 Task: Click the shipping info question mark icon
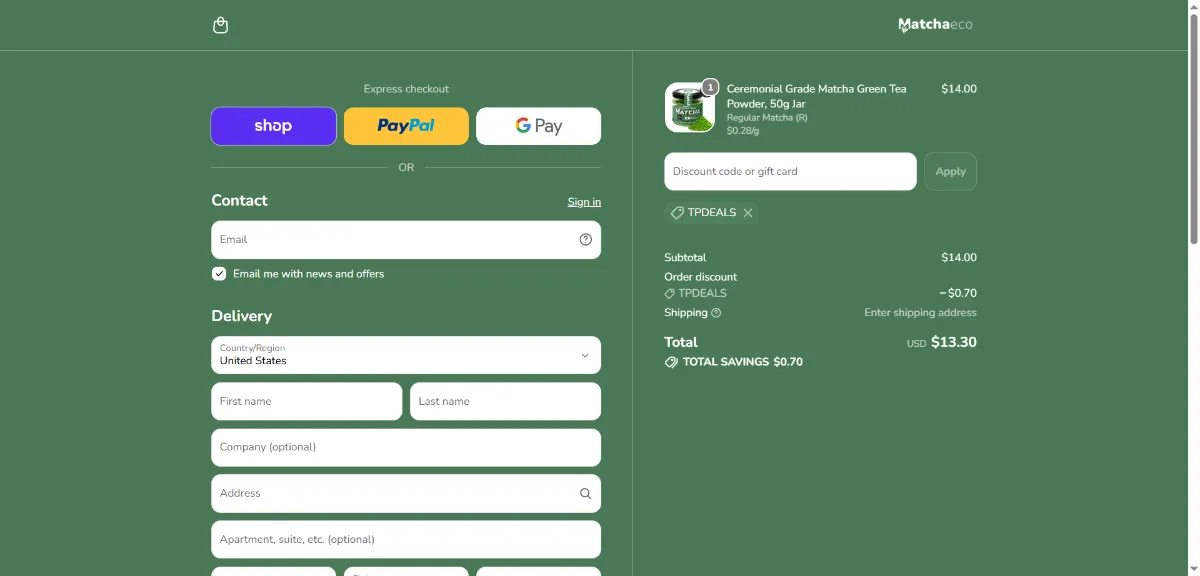point(716,313)
